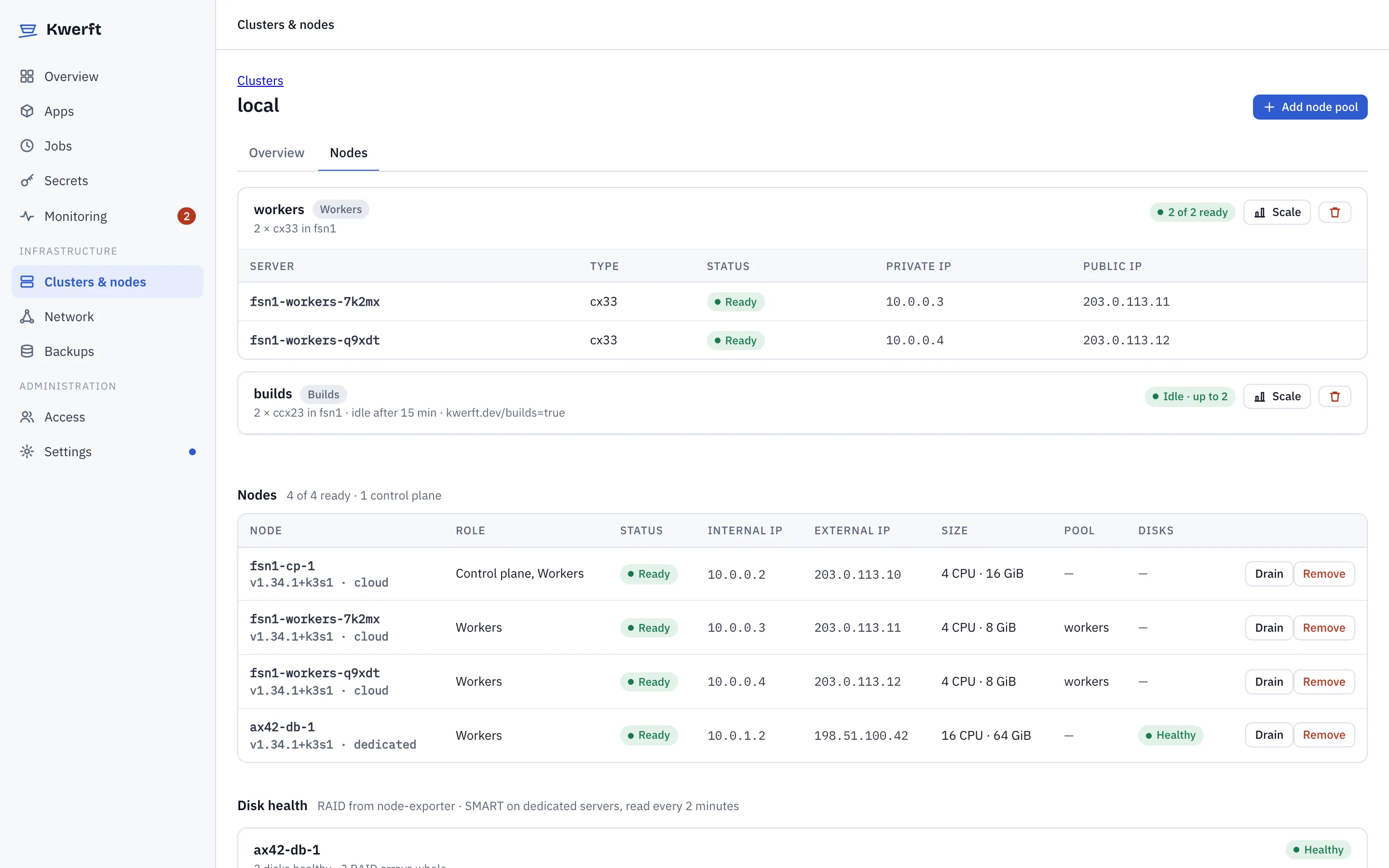Remove node fsn1-workers-q9xdt
1389x868 pixels.
[x=1323, y=682]
